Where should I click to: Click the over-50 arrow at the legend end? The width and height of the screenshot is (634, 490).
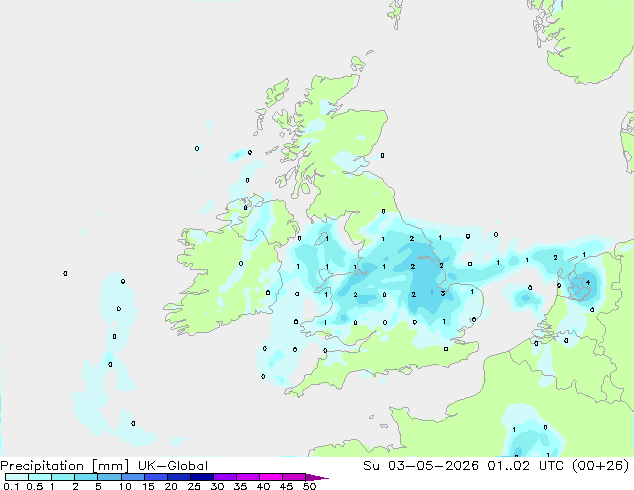click(x=317, y=477)
